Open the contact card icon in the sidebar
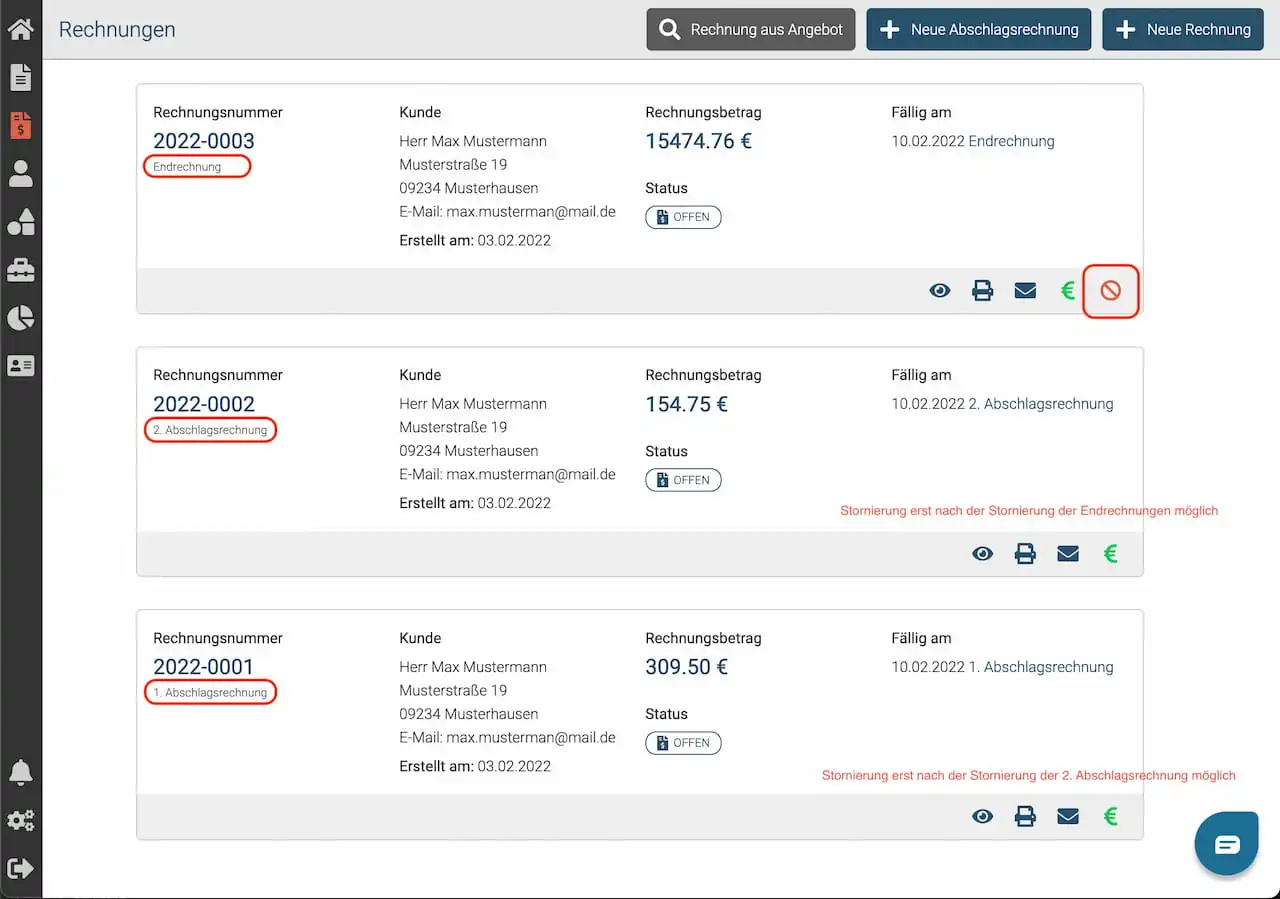This screenshot has width=1280, height=899. 20,366
